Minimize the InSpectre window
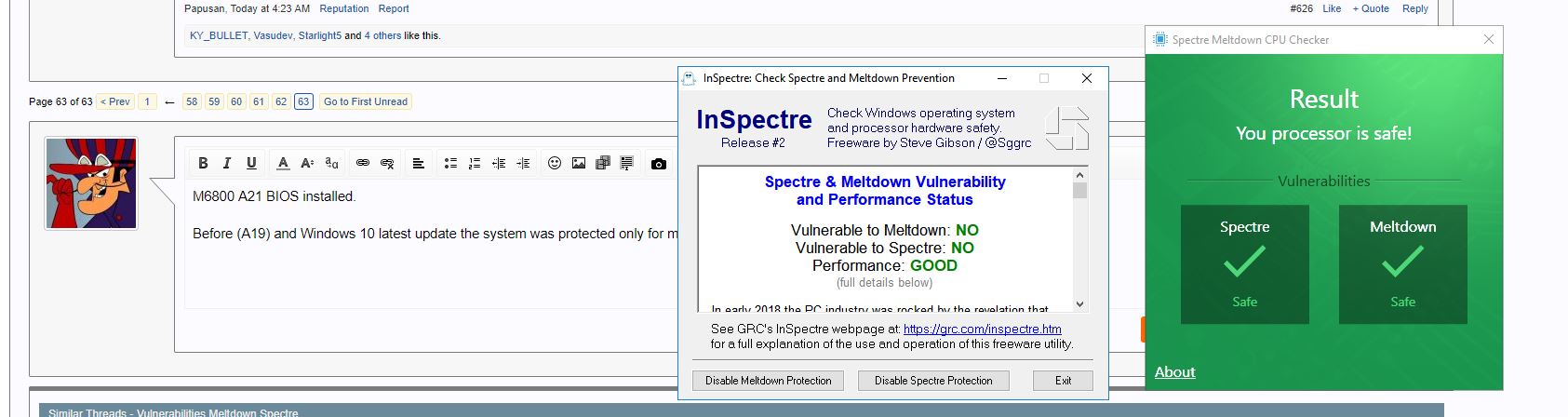 (1001, 78)
